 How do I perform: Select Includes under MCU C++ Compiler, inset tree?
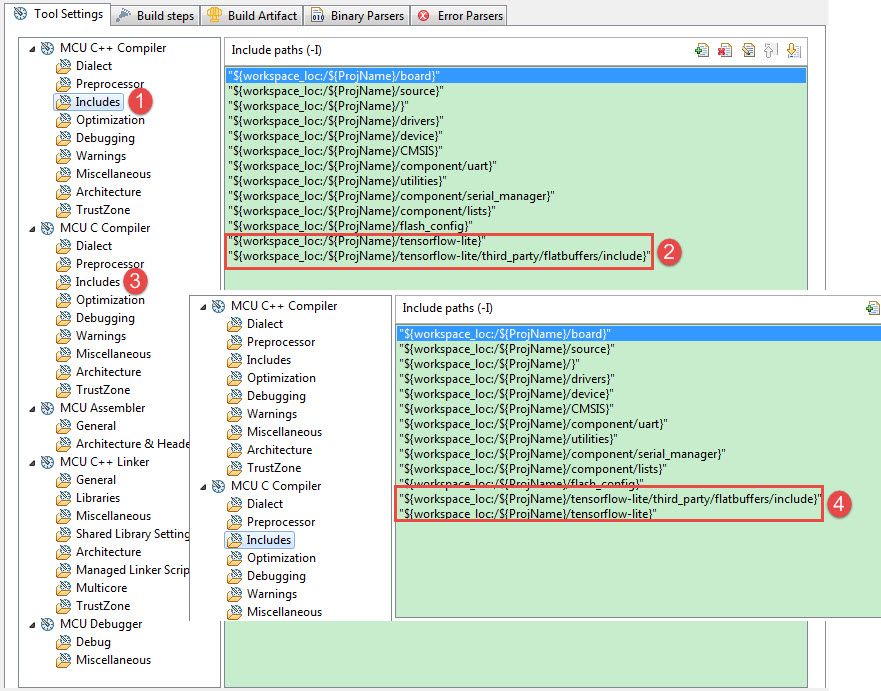pyautogui.click(x=260, y=360)
